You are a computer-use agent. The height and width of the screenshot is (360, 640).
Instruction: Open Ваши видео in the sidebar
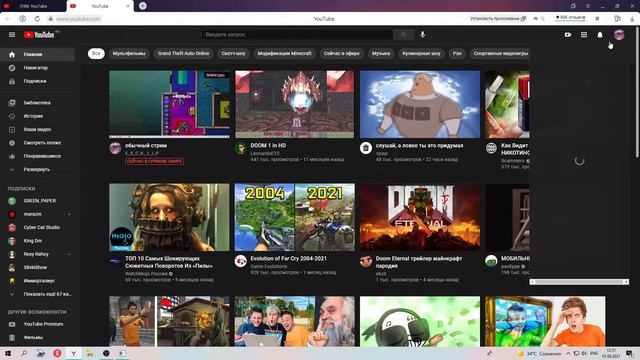[38, 129]
